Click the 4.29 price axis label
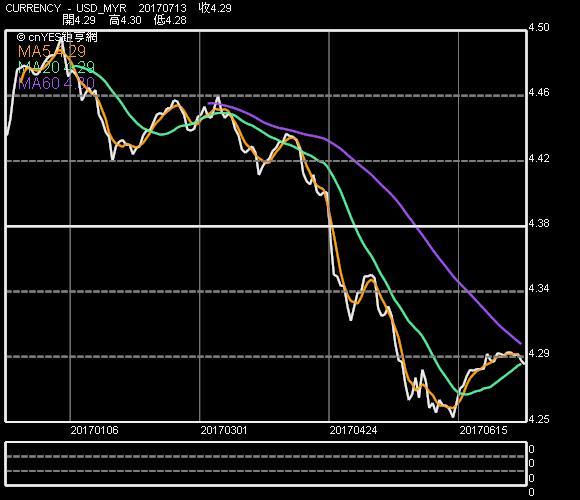This screenshot has width=580, height=500. tap(539, 353)
